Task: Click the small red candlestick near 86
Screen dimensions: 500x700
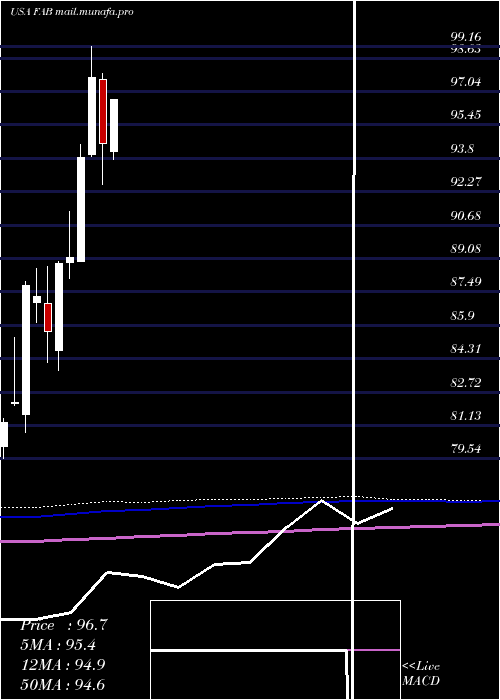Action: coord(48,317)
